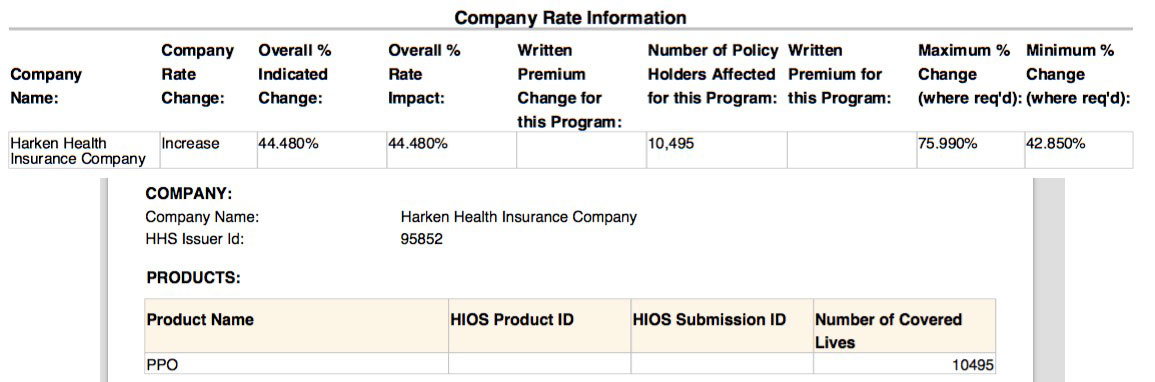Select the 75.990% Maximum Change cell

(969, 150)
